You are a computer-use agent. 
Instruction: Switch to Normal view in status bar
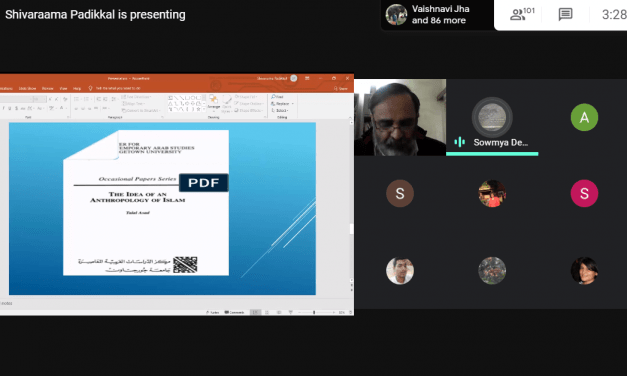pos(255,312)
